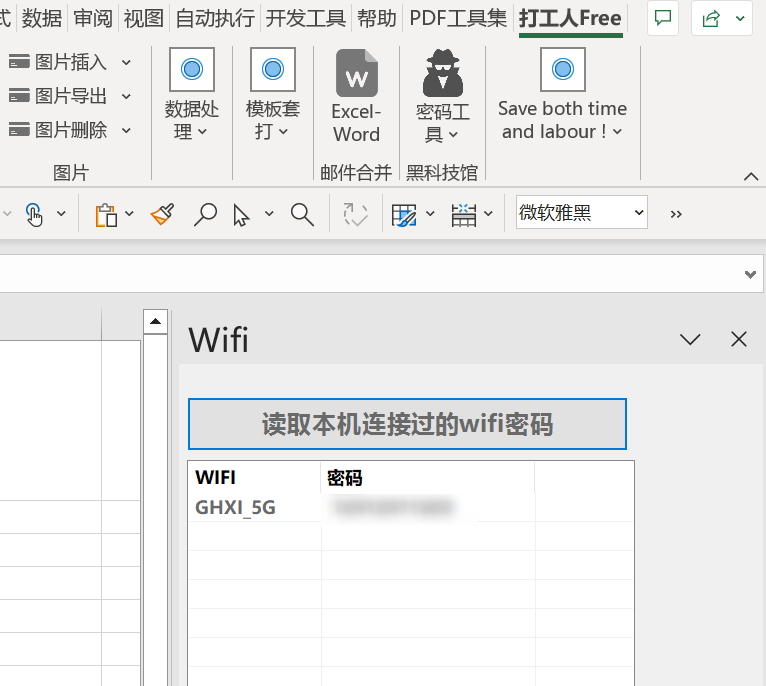Click the WIFI column header
Image resolution: width=766 pixels, height=686 pixels.
[x=254, y=477]
